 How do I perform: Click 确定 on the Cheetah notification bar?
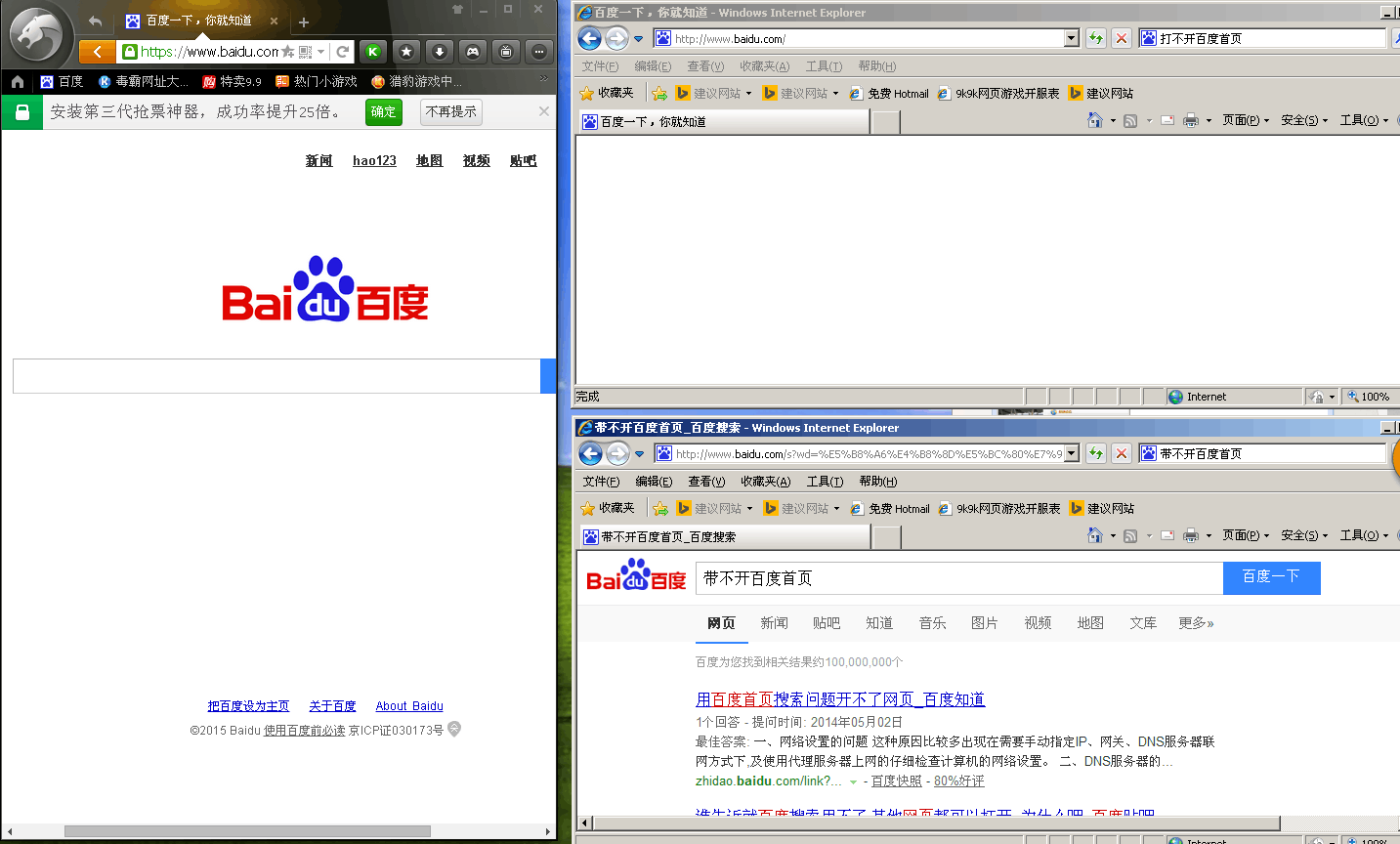click(x=384, y=112)
